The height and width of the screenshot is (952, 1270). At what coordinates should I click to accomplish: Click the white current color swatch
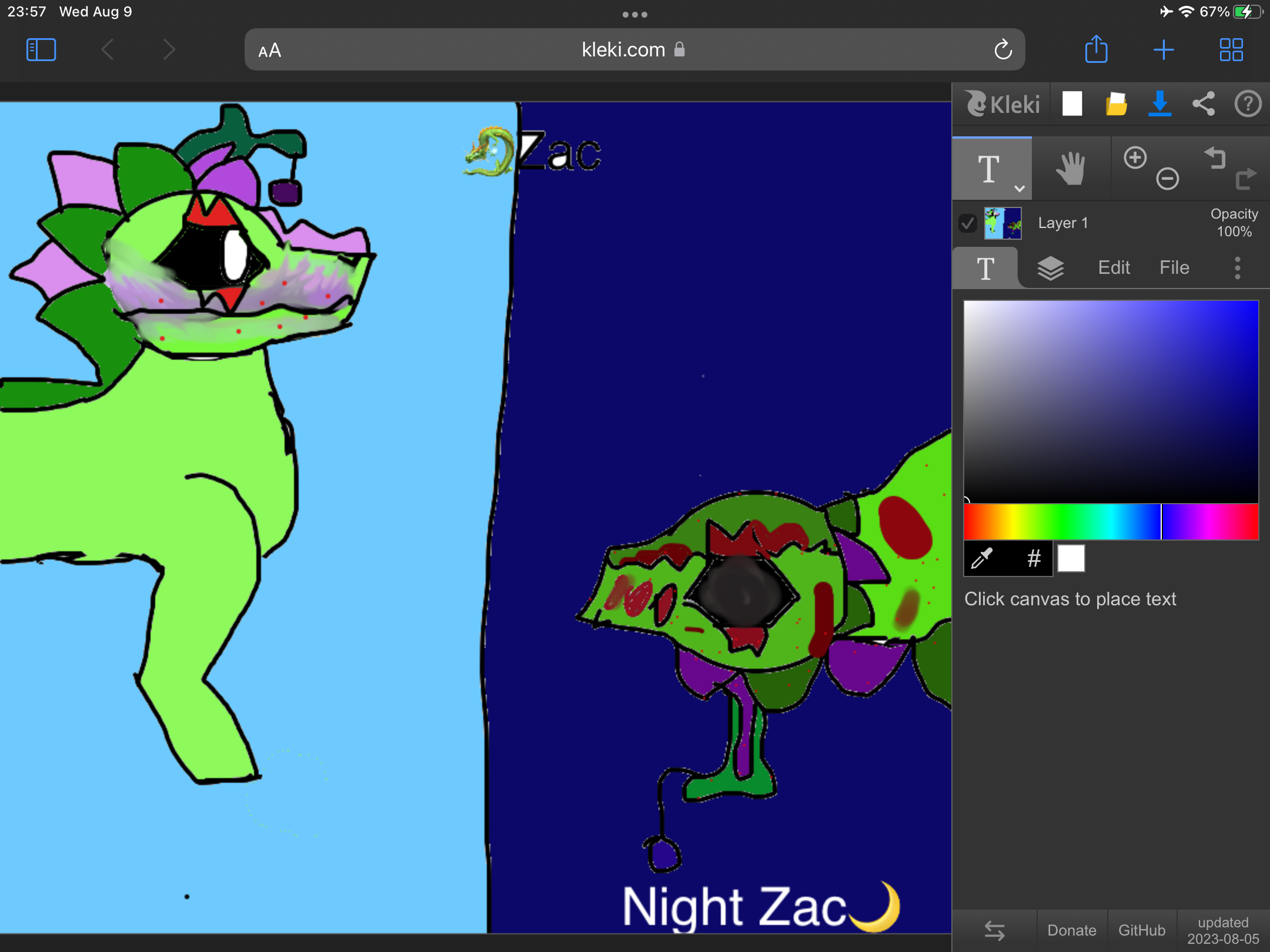(x=1071, y=558)
